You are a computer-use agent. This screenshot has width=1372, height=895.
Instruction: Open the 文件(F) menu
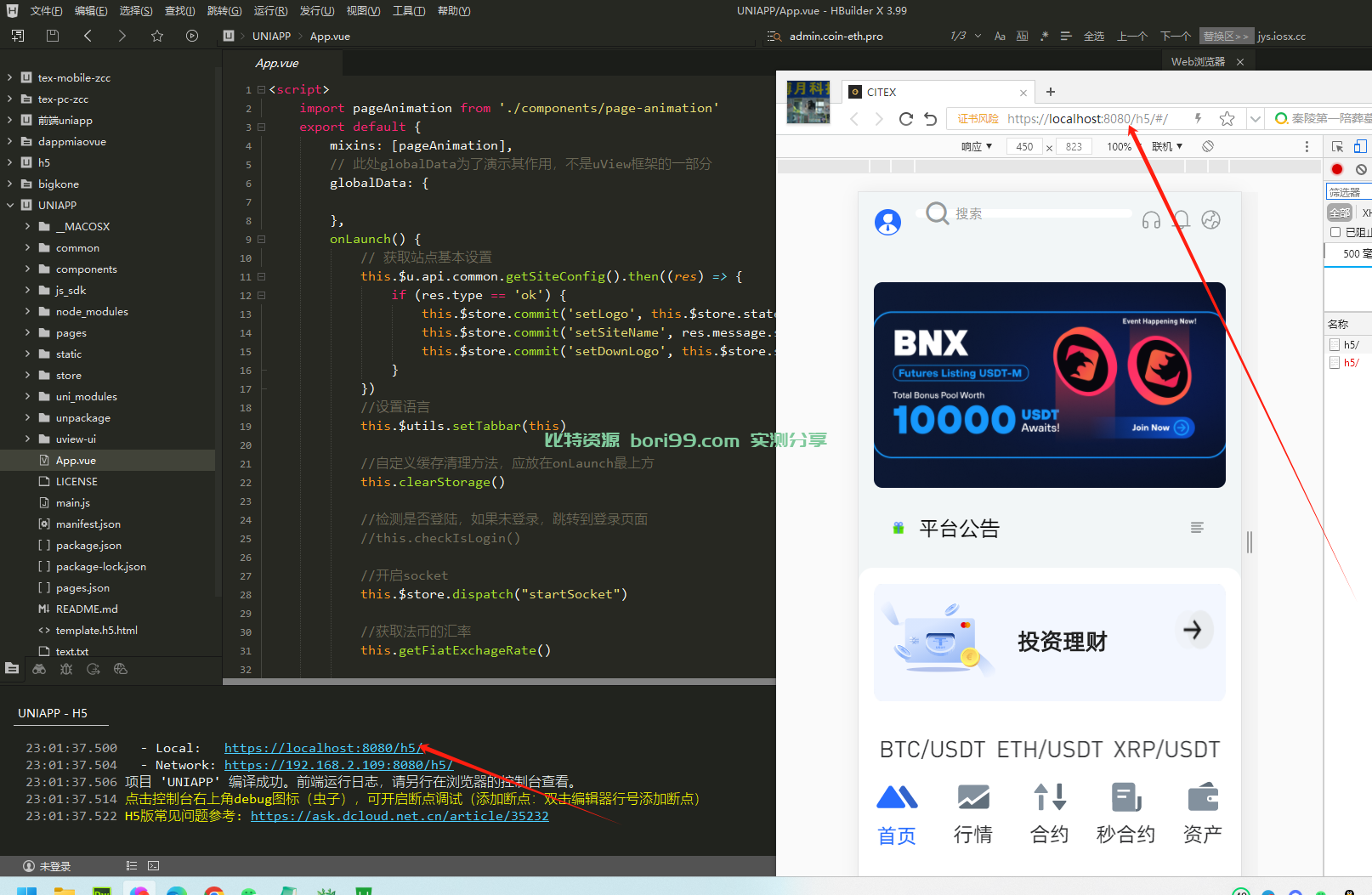click(x=46, y=11)
